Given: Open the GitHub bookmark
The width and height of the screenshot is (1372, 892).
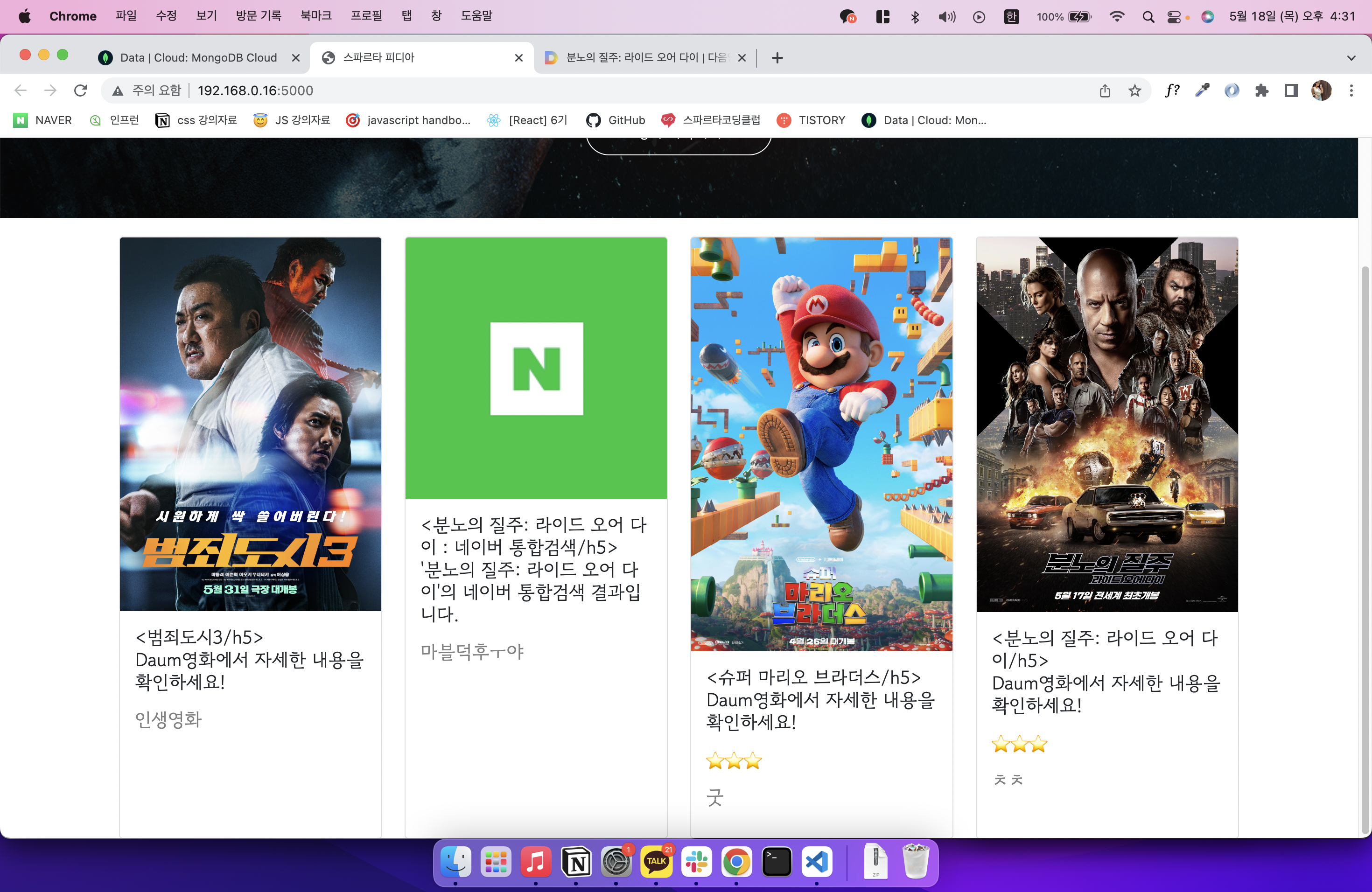Looking at the screenshot, I should pos(616,120).
